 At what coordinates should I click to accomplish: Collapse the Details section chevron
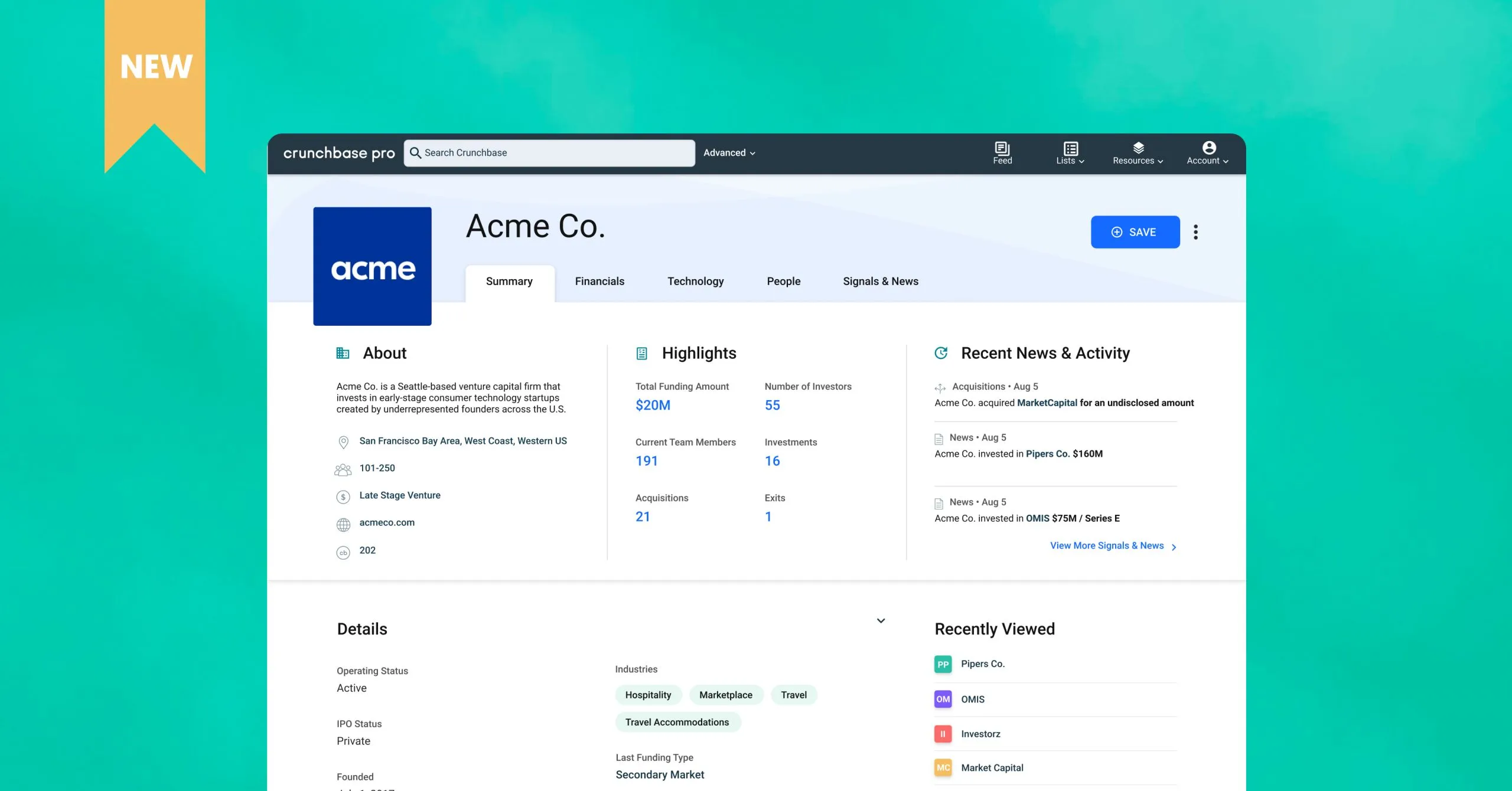point(881,620)
